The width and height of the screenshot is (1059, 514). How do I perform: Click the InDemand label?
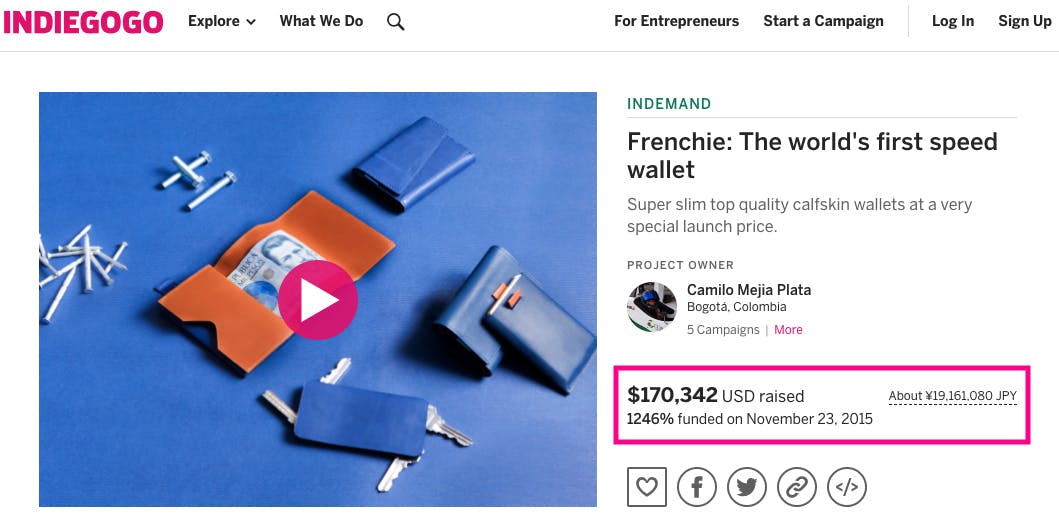(x=669, y=104)
